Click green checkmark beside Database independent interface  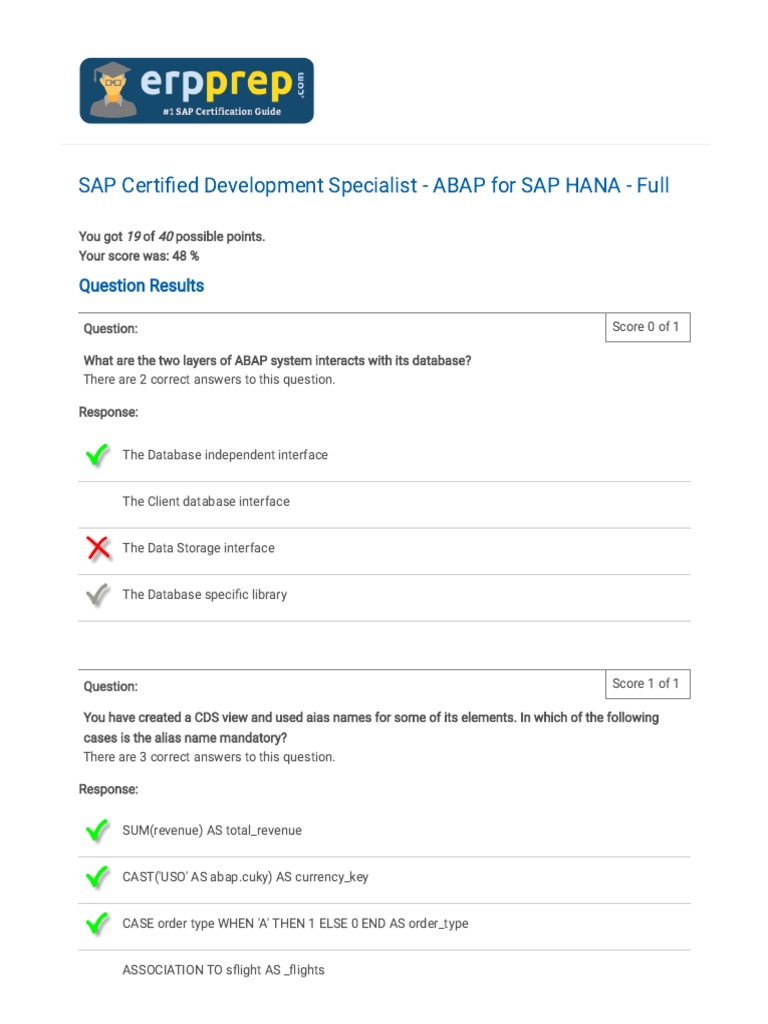(x=97, y=456)
